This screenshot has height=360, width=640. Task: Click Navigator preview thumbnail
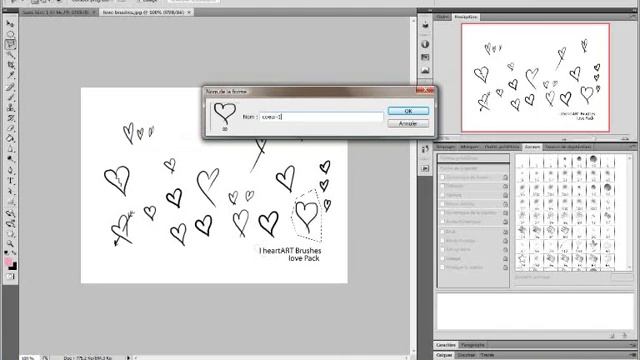coord(536,78)
